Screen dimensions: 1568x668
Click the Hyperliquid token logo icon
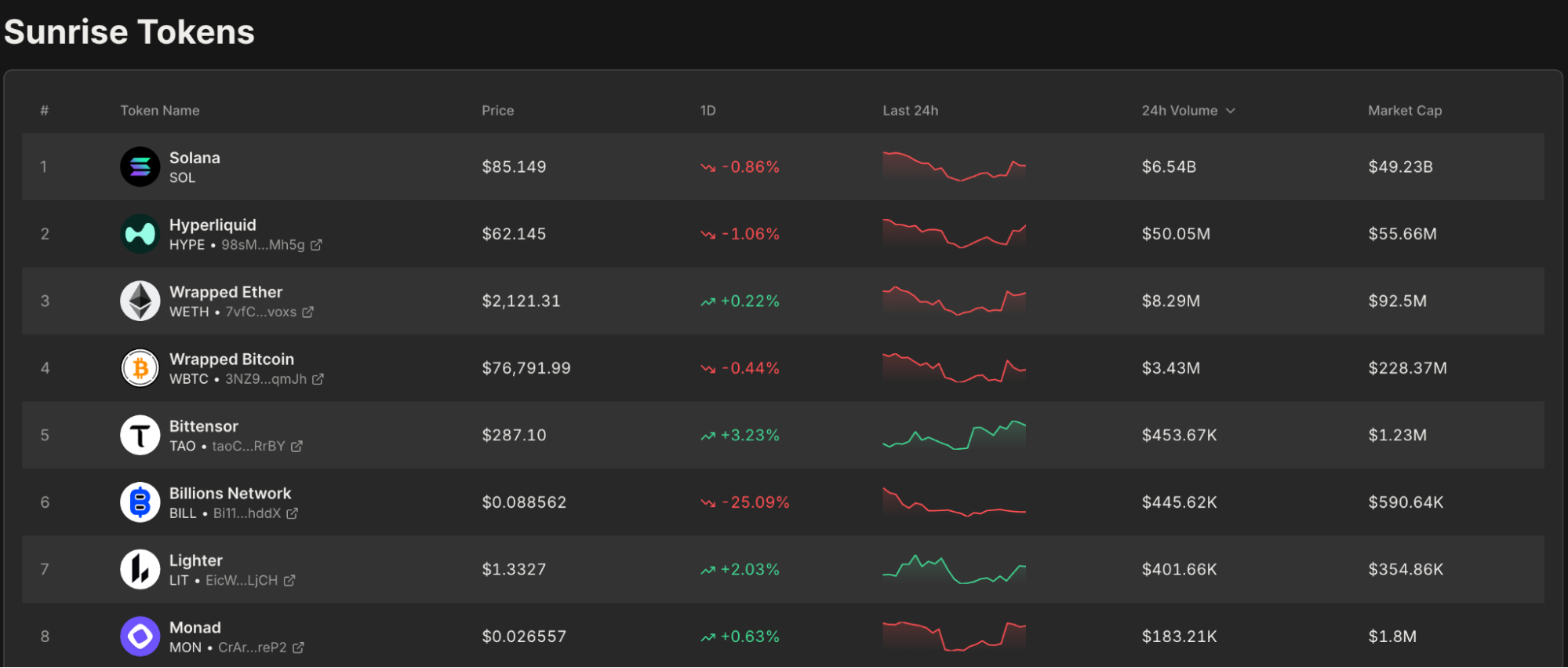click(140, 234)
